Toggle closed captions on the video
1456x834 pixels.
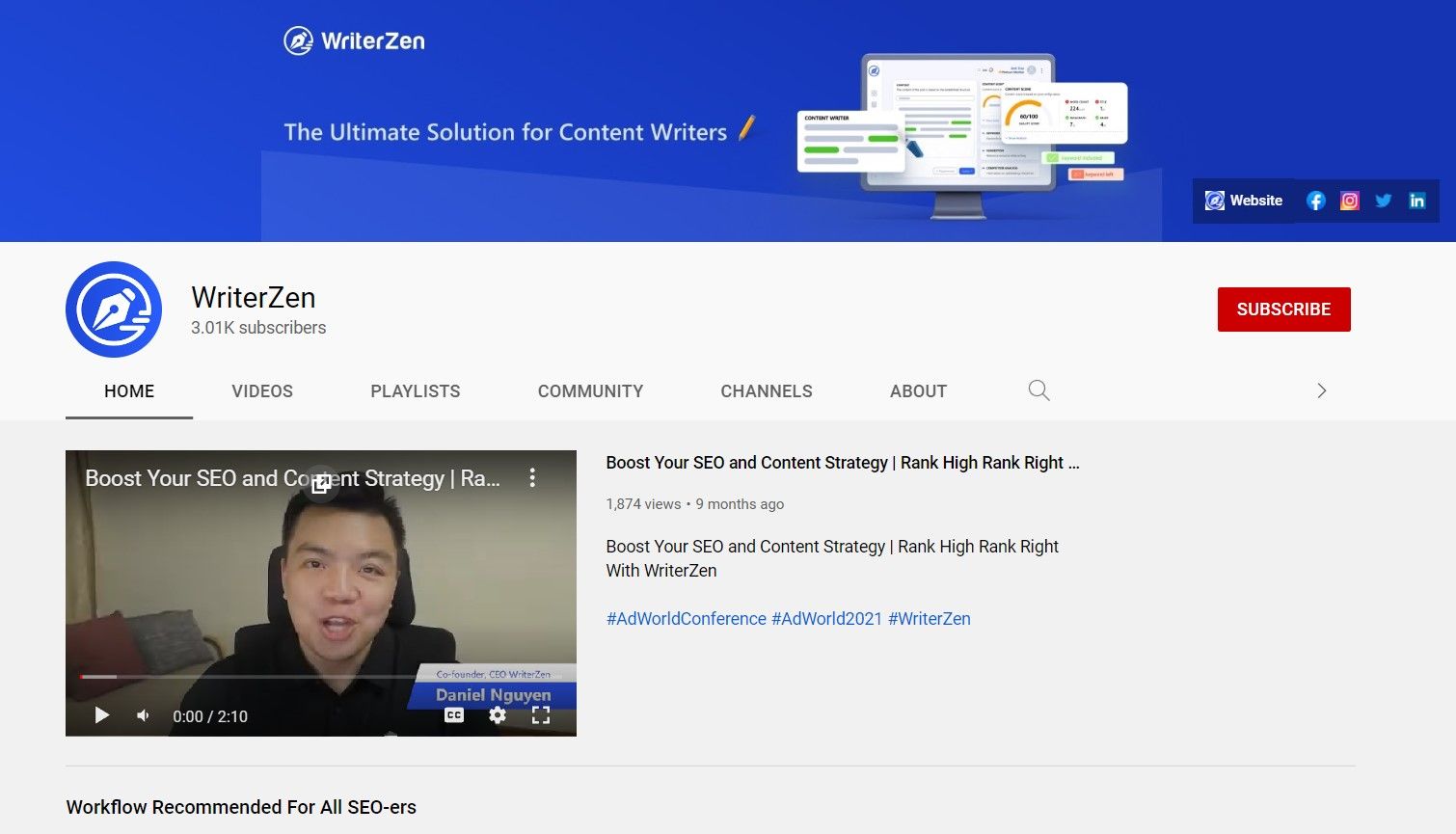pos(454,715)
